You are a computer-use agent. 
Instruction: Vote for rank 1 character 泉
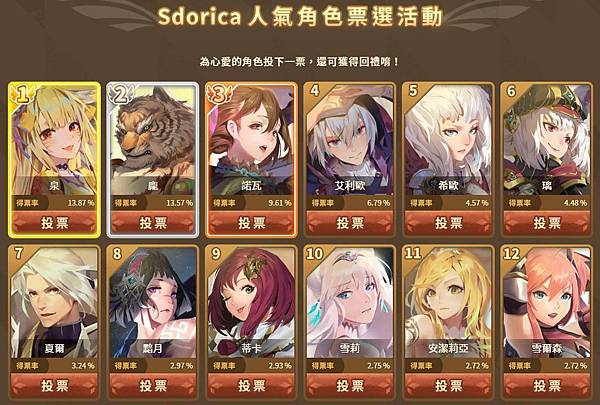[54, 222]
